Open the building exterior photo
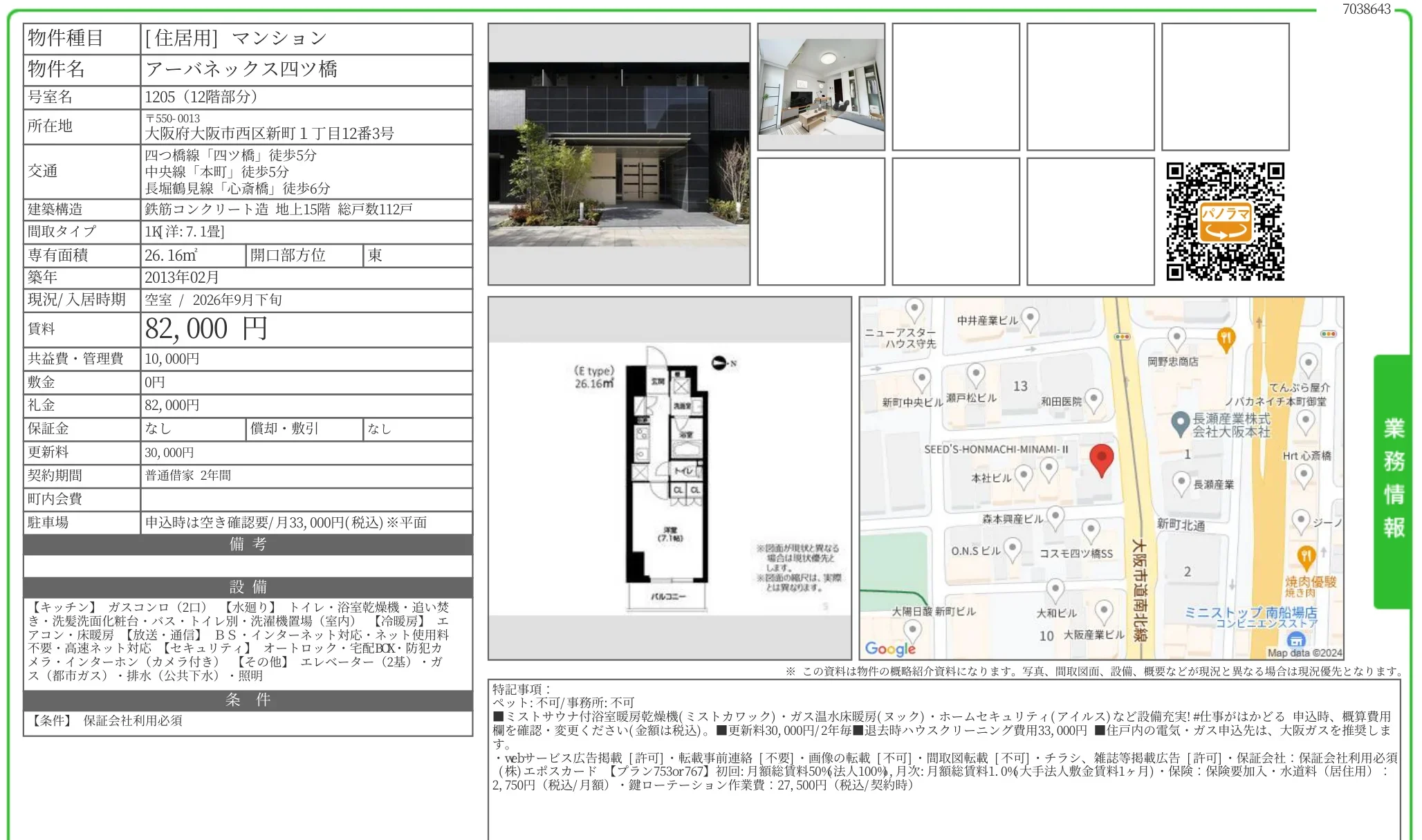This screenshot has height=840, width=1422. click(619, 154)
